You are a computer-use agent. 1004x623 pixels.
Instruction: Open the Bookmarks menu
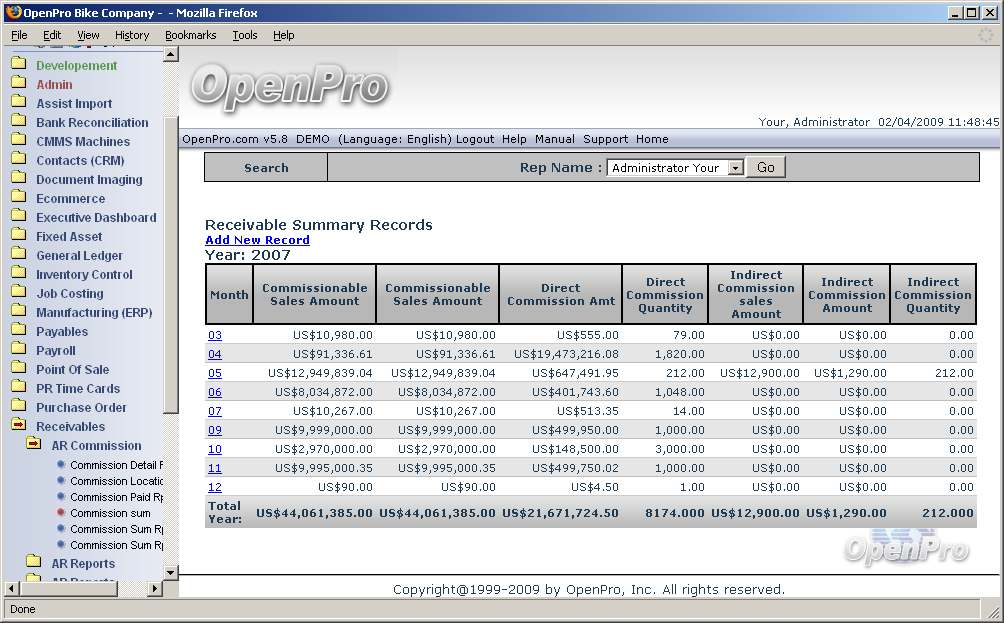click(190, 35)
